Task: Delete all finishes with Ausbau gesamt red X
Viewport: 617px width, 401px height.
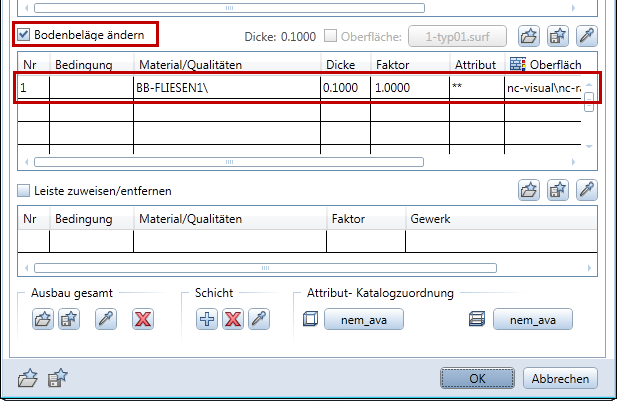Action: point(143,320)
